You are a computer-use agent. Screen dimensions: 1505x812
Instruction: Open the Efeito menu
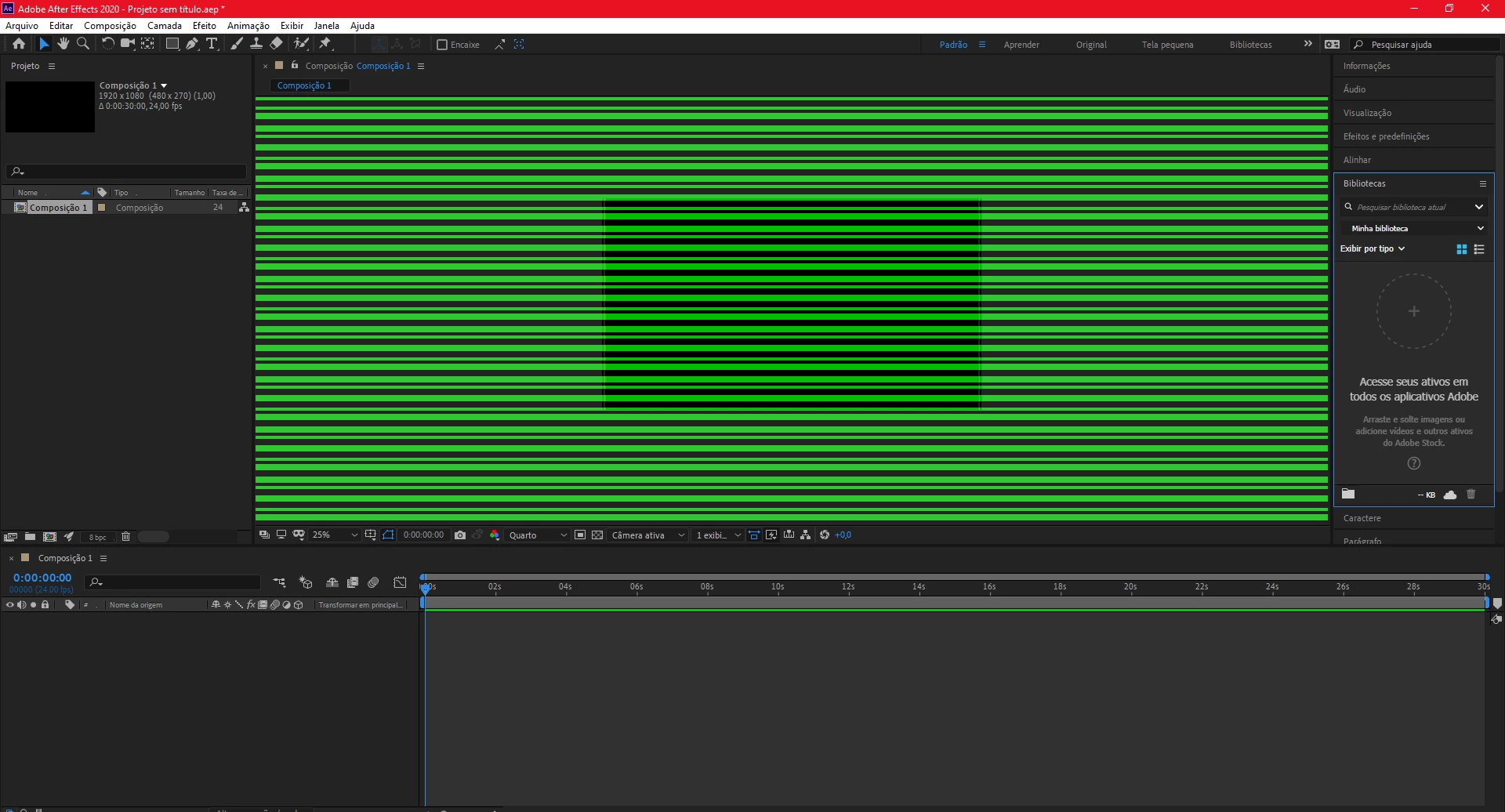(205, 26)
